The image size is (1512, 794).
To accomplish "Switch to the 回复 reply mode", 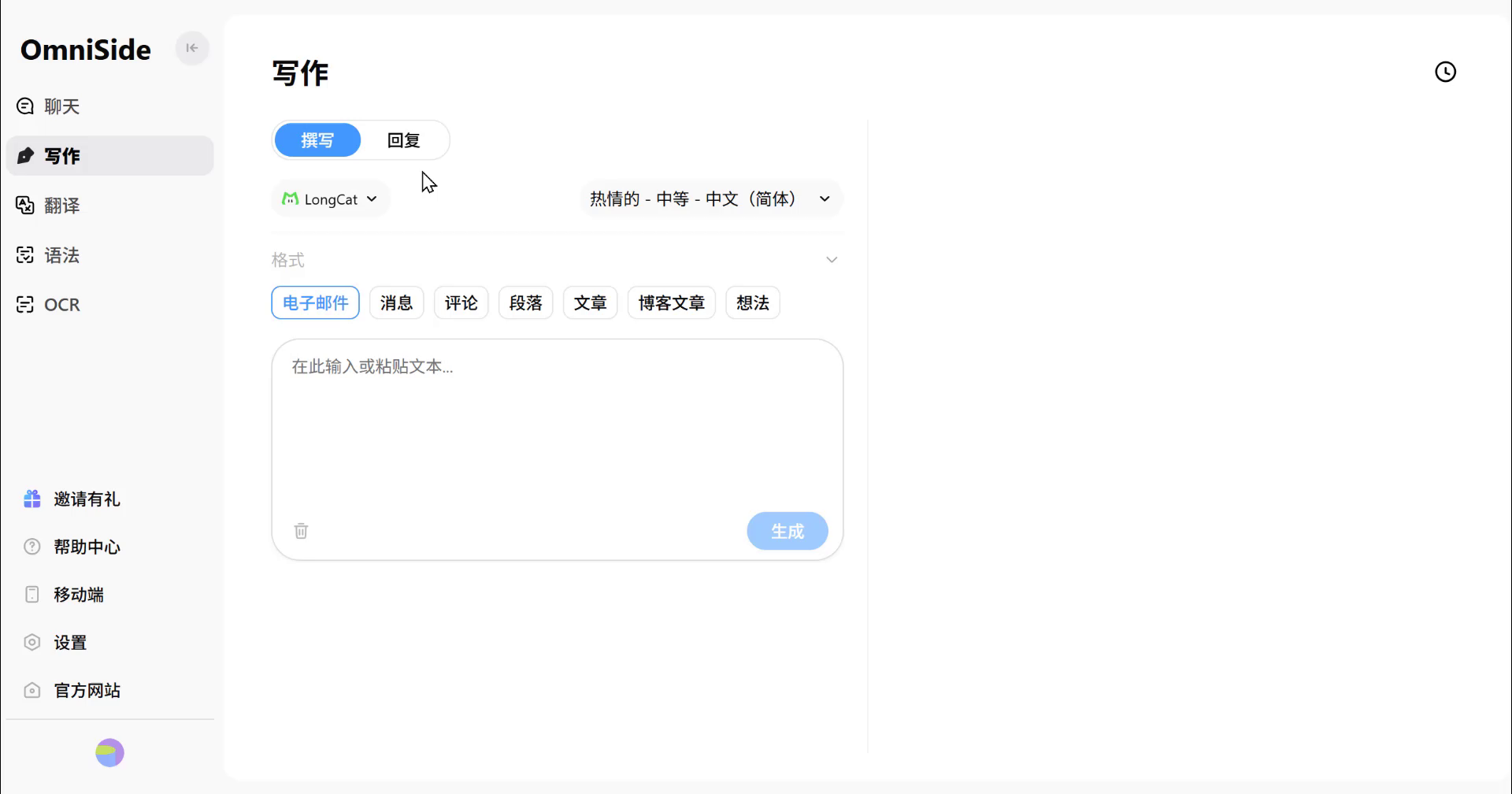I will [403, 140].
